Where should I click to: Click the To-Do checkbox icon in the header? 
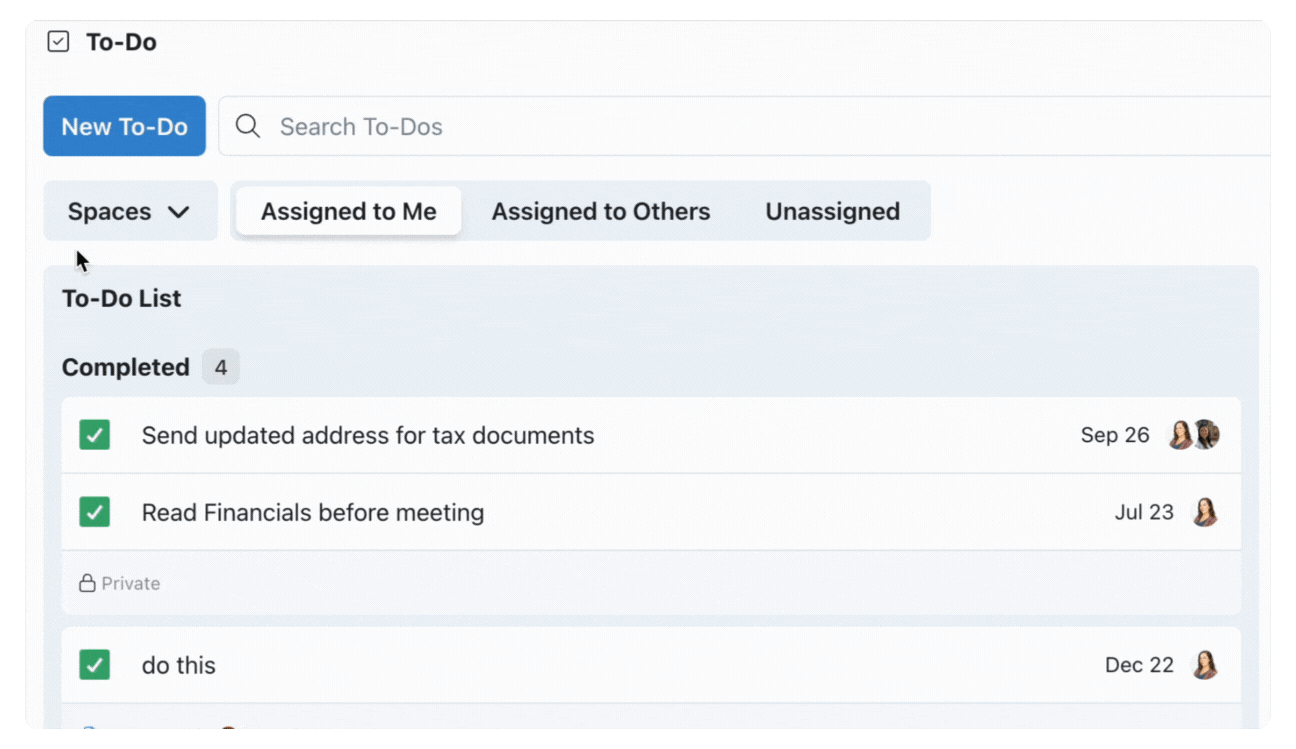click(58, 41)
